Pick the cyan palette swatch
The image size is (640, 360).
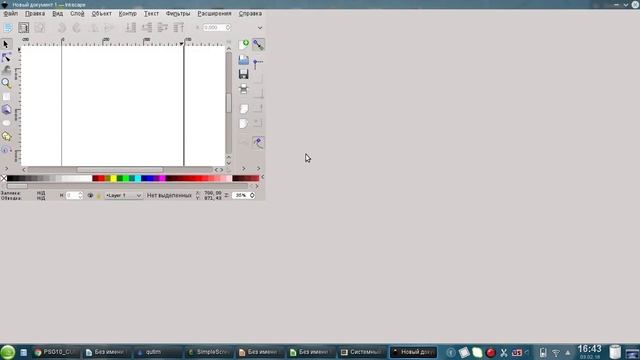coord(138,178)
